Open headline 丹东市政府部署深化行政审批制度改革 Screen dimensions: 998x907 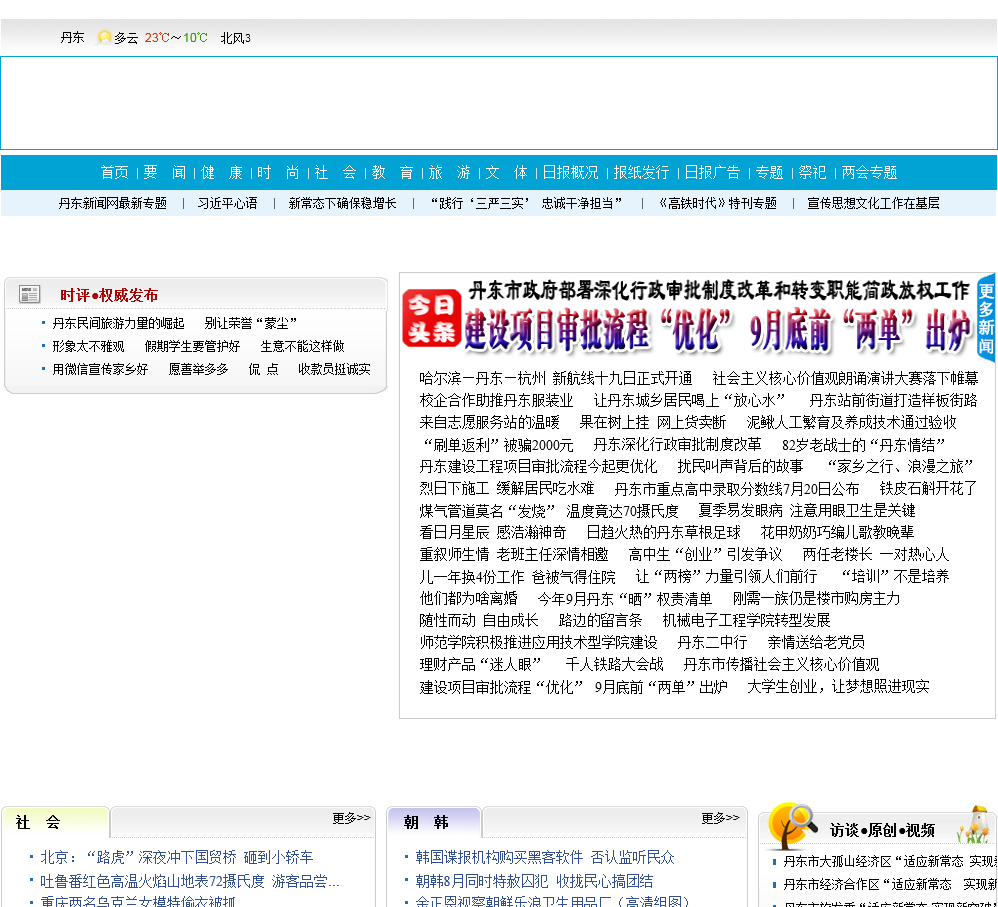[719, 291]
